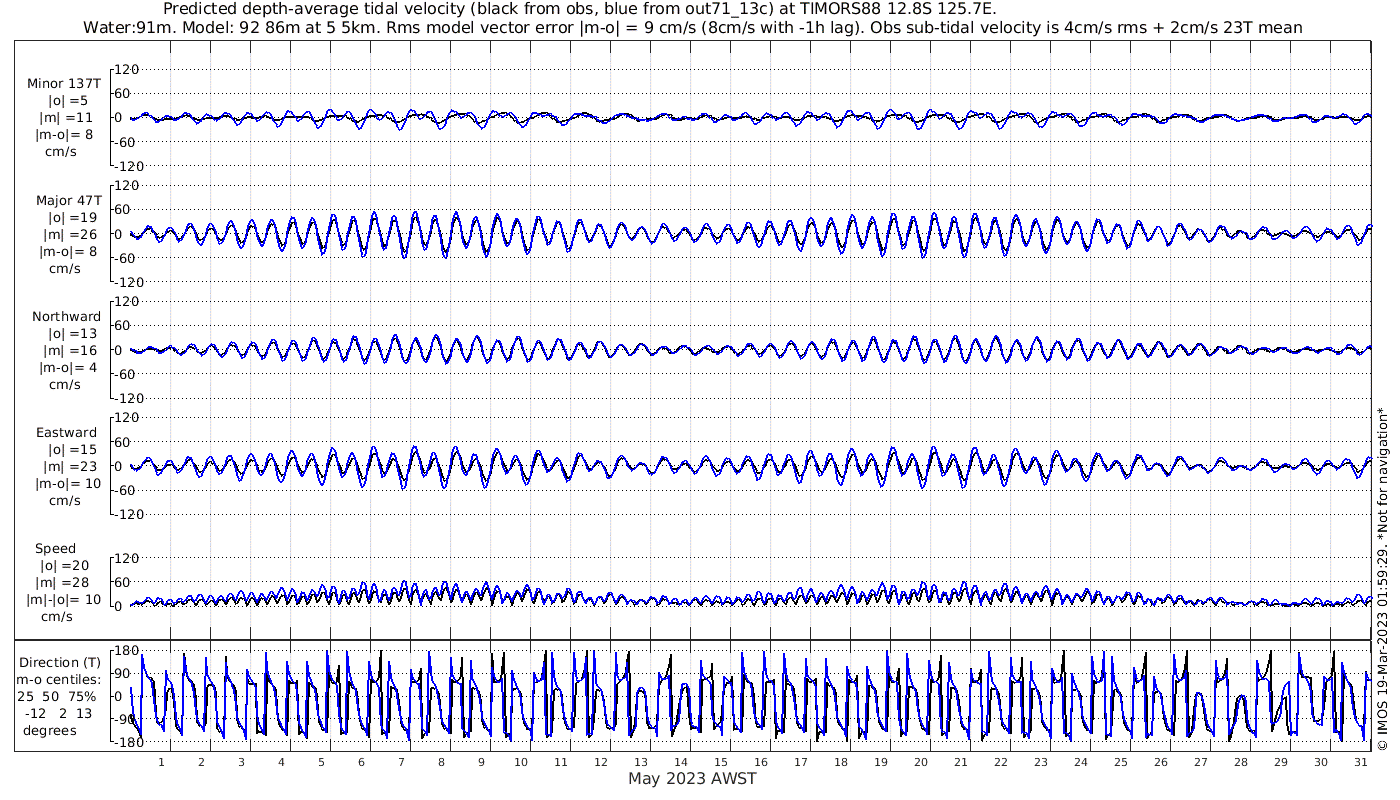Click day 15 on the date axis
Screen dimensions: 1400x800
point(721,762)
